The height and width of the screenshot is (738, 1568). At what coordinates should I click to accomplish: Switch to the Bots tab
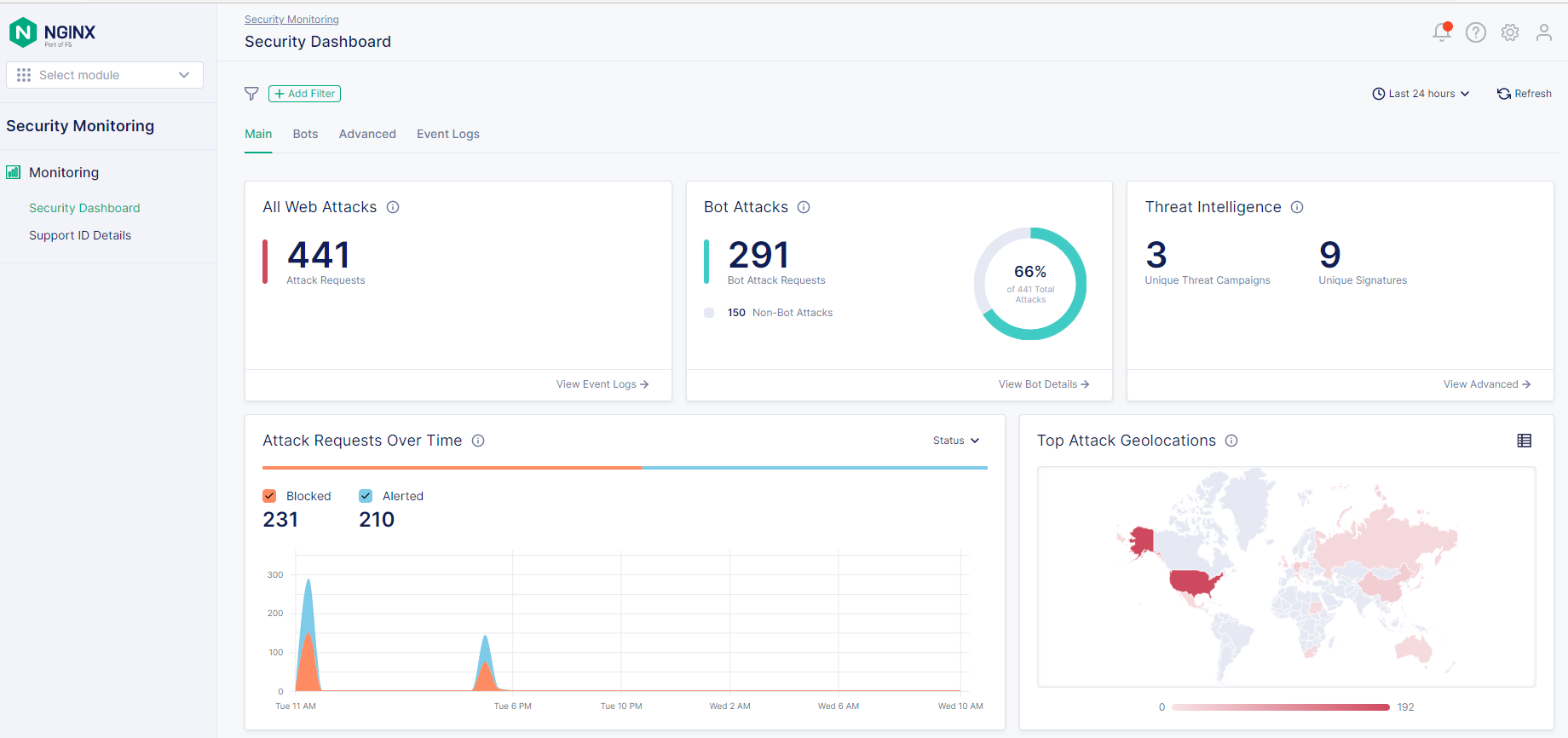point(305,134)
